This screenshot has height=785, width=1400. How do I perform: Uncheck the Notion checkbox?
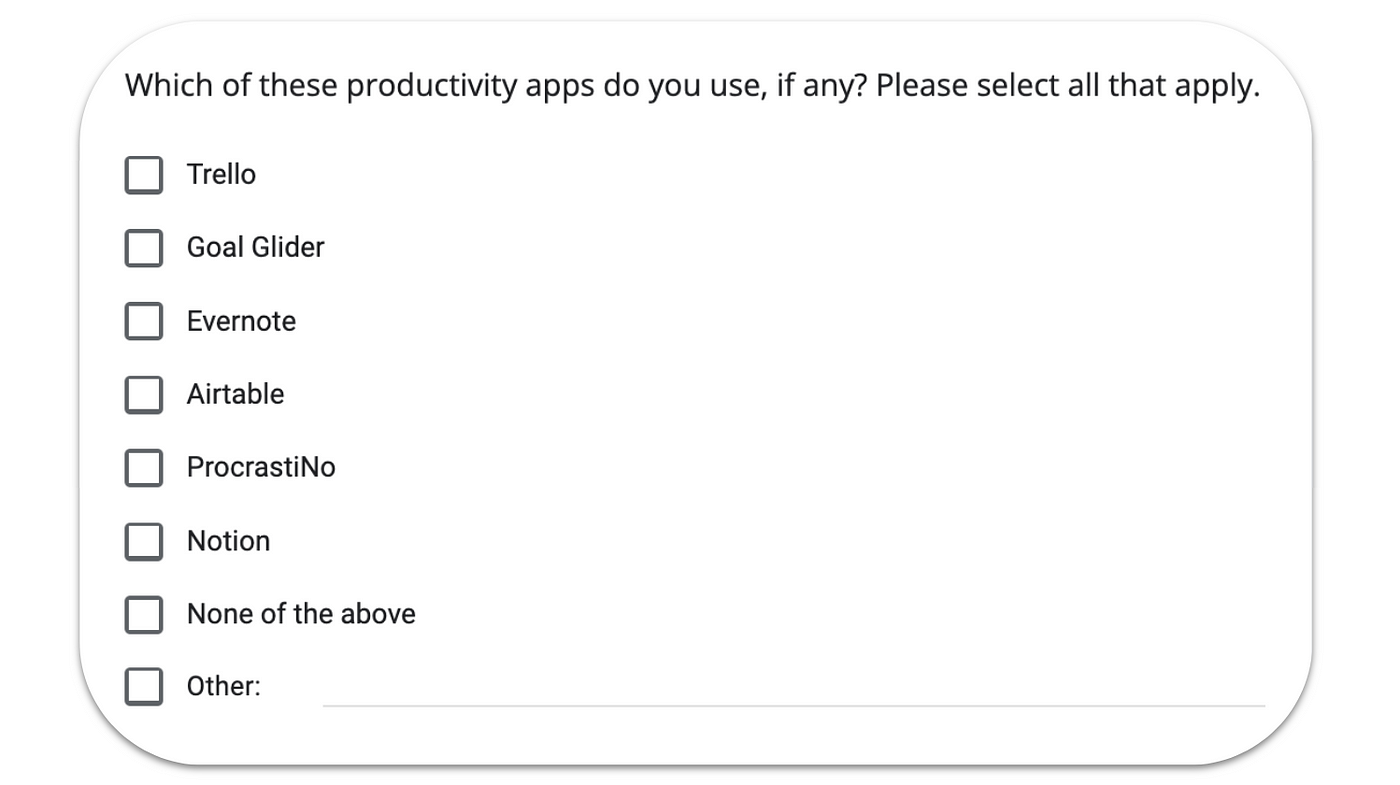tap(143, 541)
